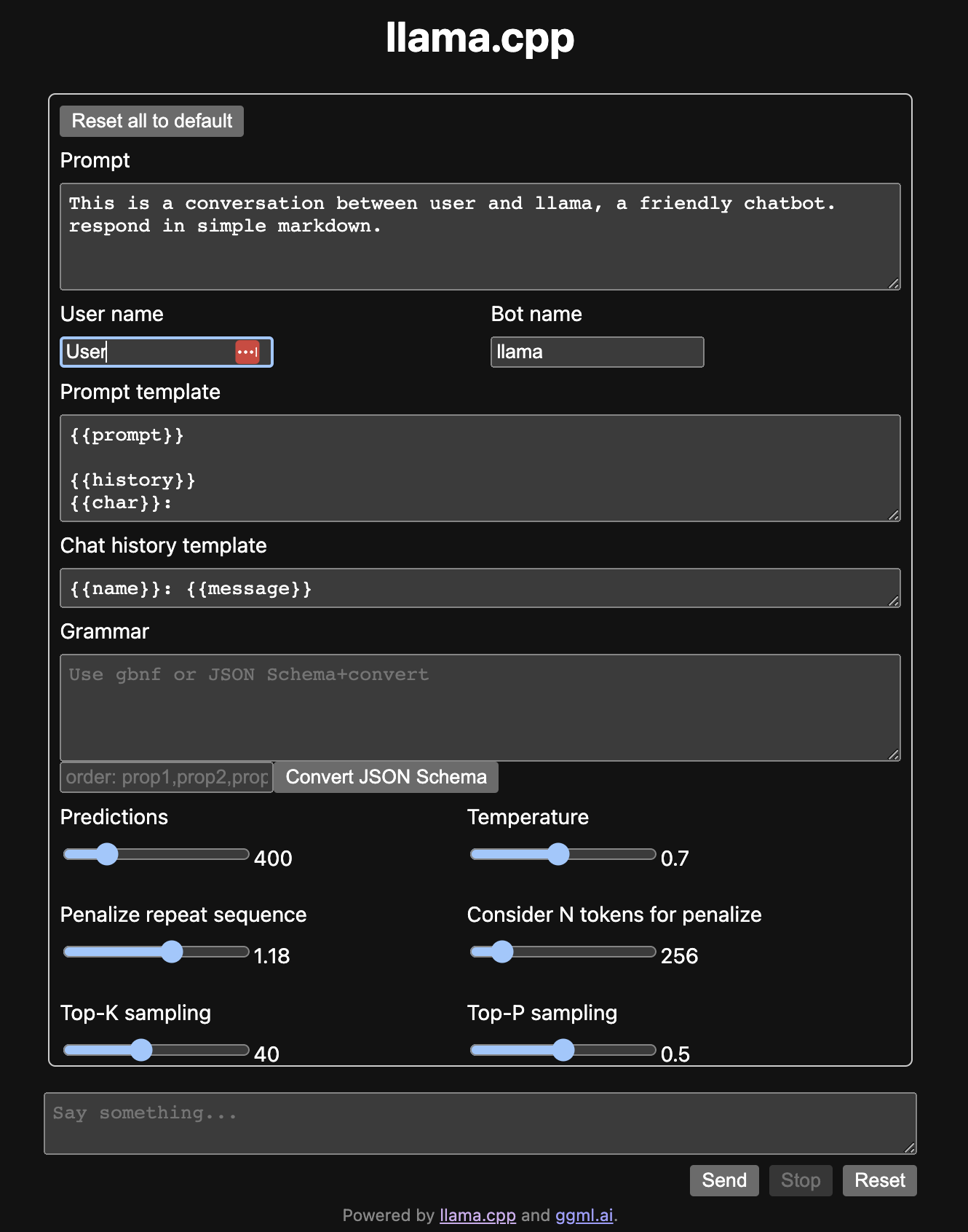The width and height of the screenshot is (968, 1232).
Task: Click the Bot name label
Action: [x=536, y=314]
